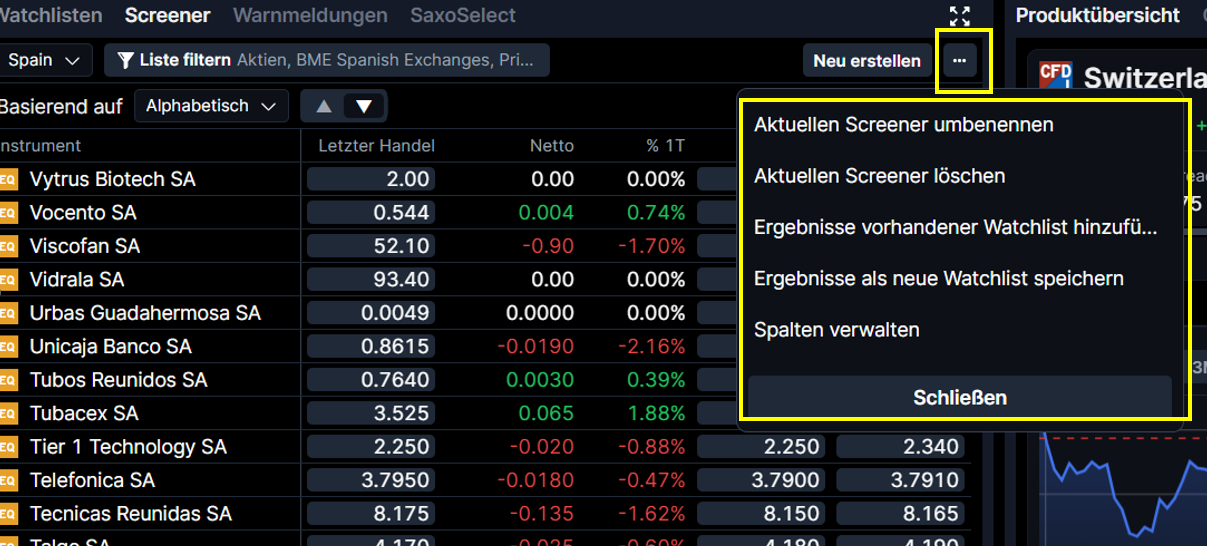Click the EQ badge beside Vytrus Biotech SA

click(x=8, y=179)
